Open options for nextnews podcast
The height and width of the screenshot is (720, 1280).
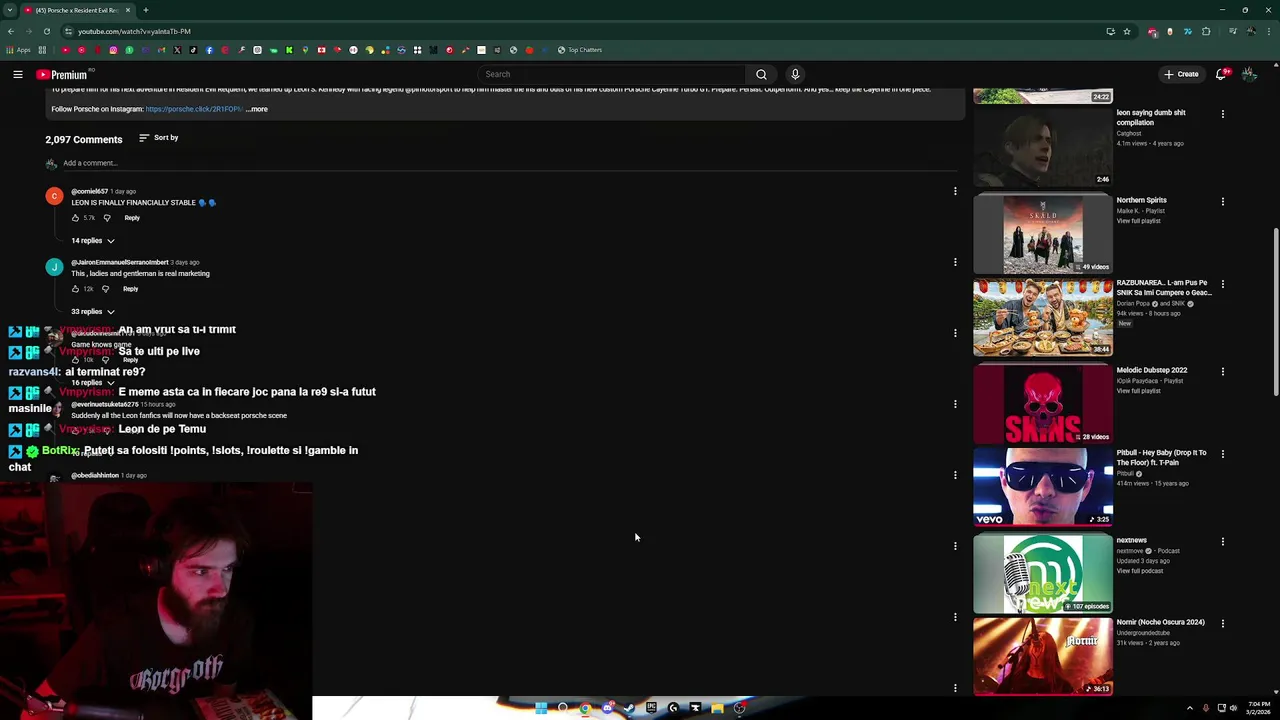click(1222, 541)
